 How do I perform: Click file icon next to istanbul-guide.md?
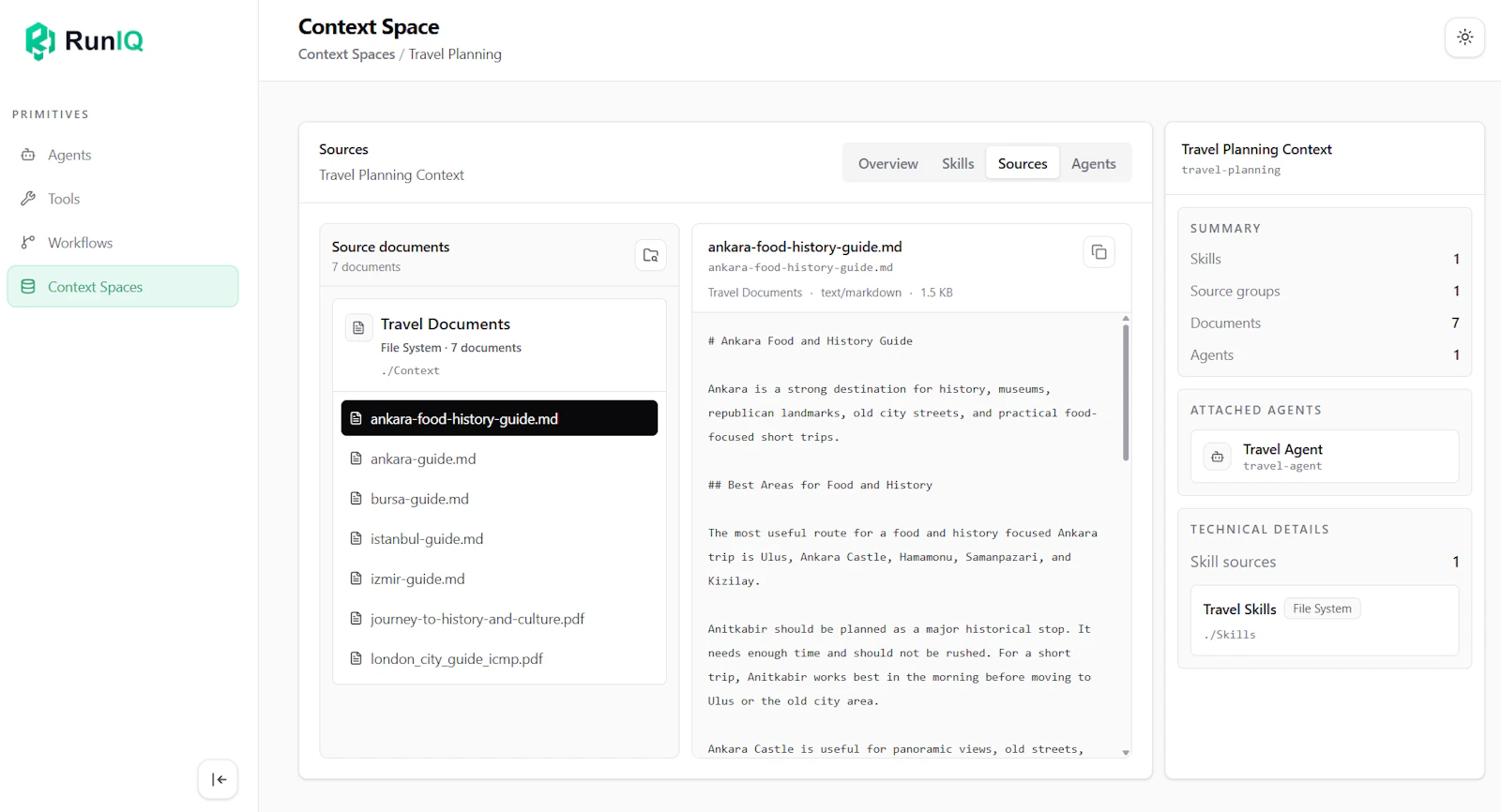pyautogui.click(x=356, y=538)
